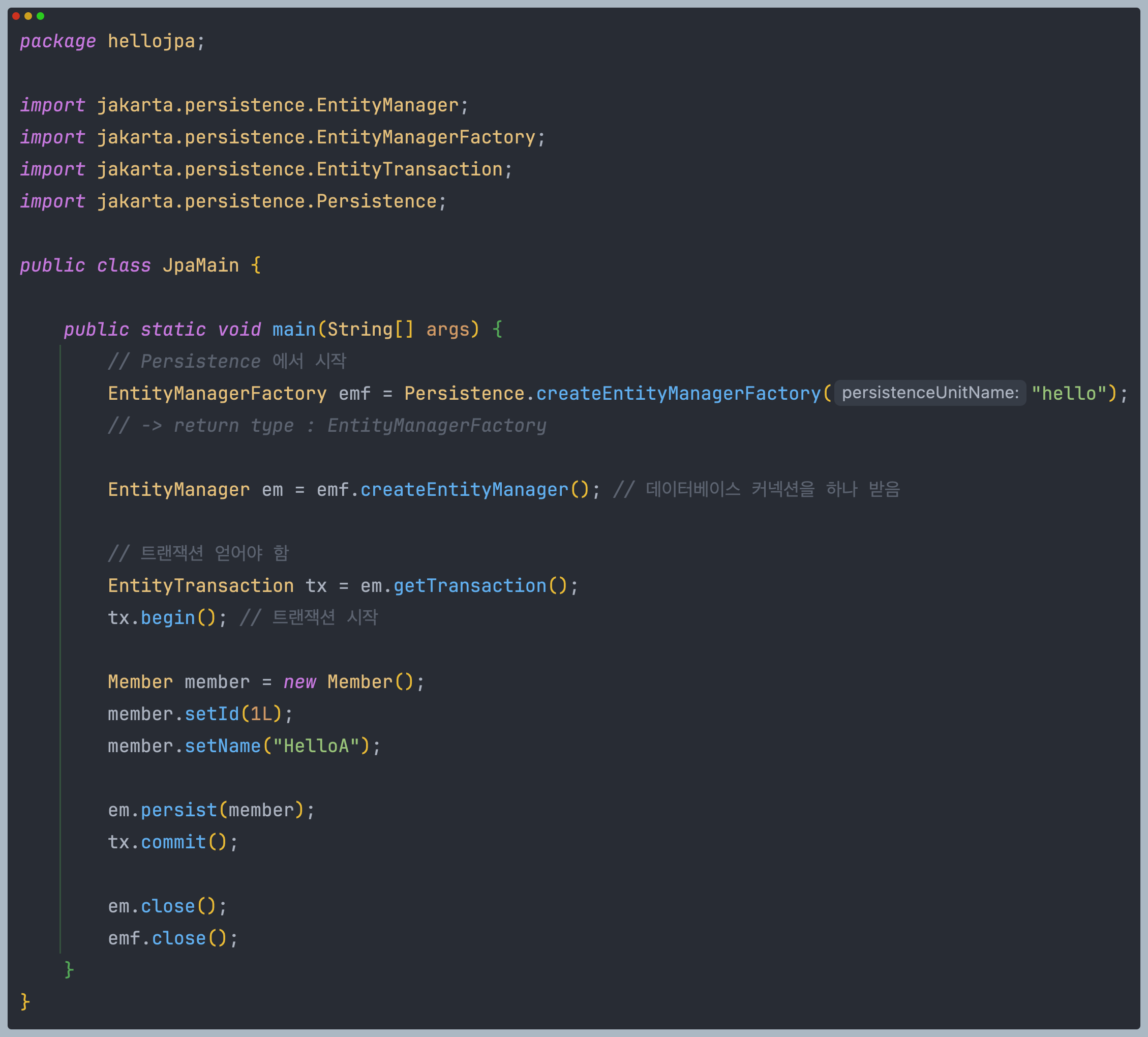Click the return type comment line
The height and width of the screenshot is (1037, 1148).
tap(326, 426)
